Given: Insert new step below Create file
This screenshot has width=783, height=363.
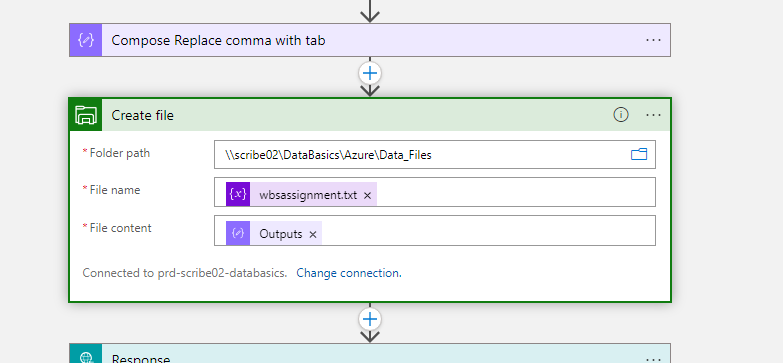Looking at the screenshot, I should point(370,319).
